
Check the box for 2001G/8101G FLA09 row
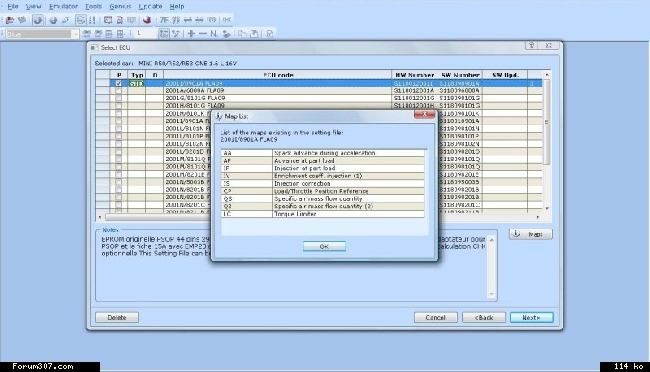click(x=119, y=98)
